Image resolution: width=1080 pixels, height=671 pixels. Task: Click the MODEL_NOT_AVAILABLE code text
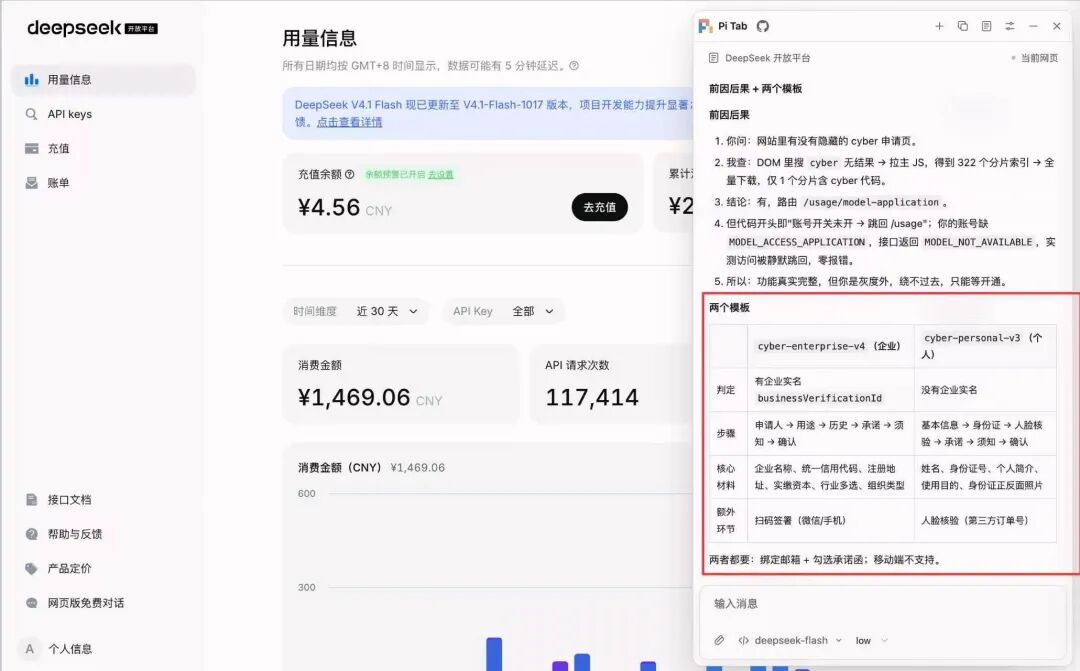(978, 242)
